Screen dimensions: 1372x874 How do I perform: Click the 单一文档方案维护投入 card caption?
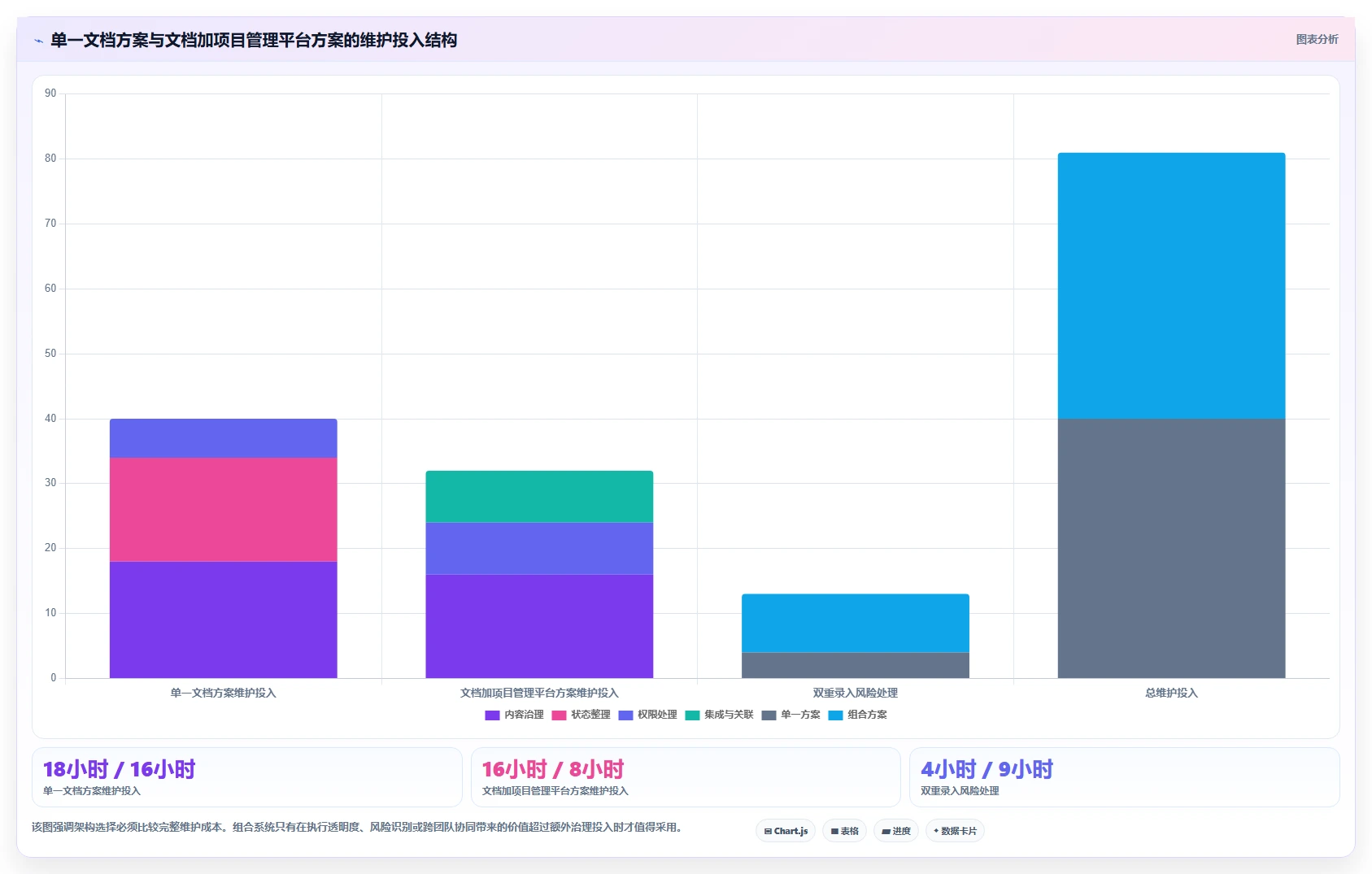92,791
